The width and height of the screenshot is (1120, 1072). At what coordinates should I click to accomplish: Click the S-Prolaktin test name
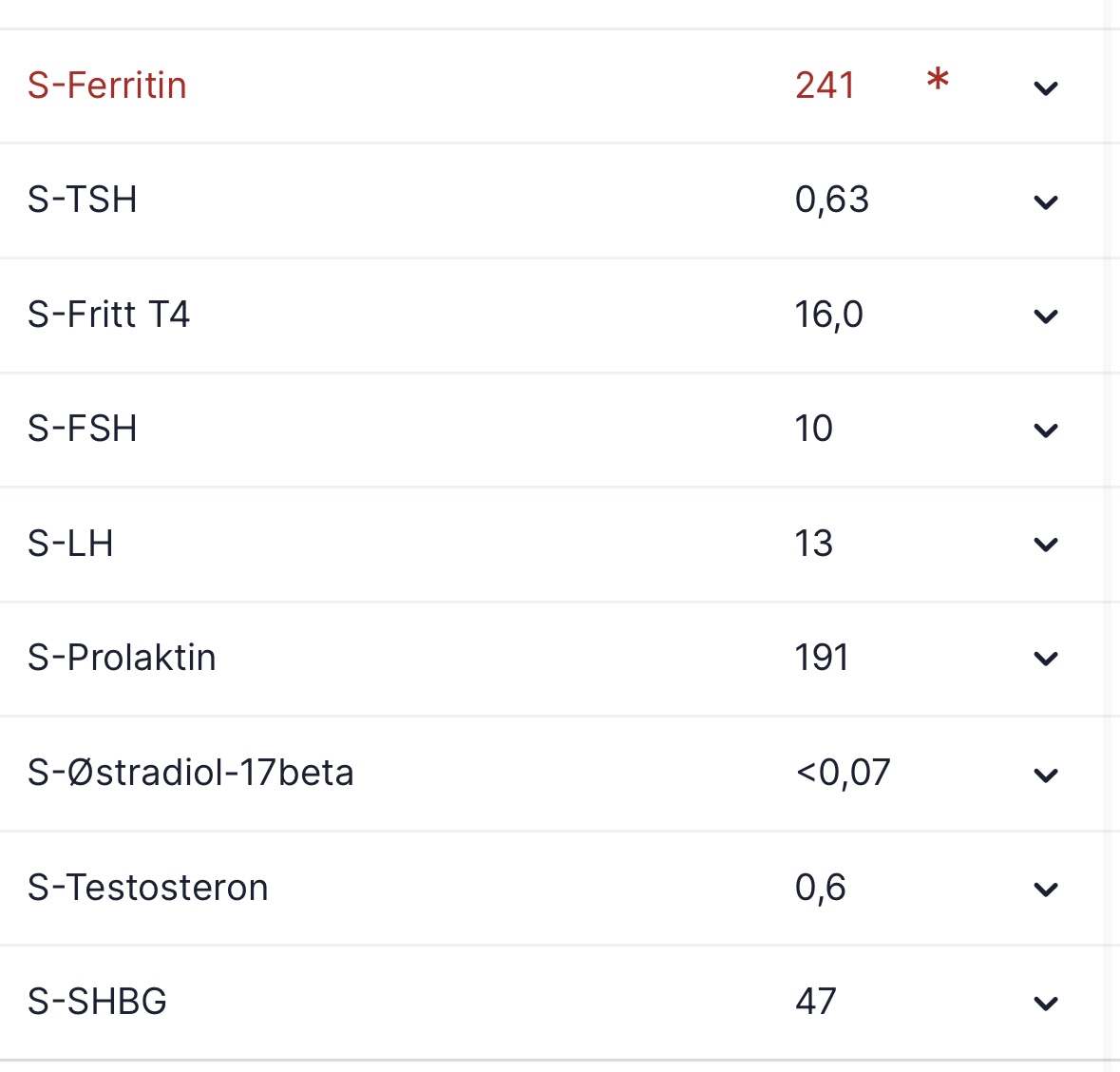click(122, 658)
